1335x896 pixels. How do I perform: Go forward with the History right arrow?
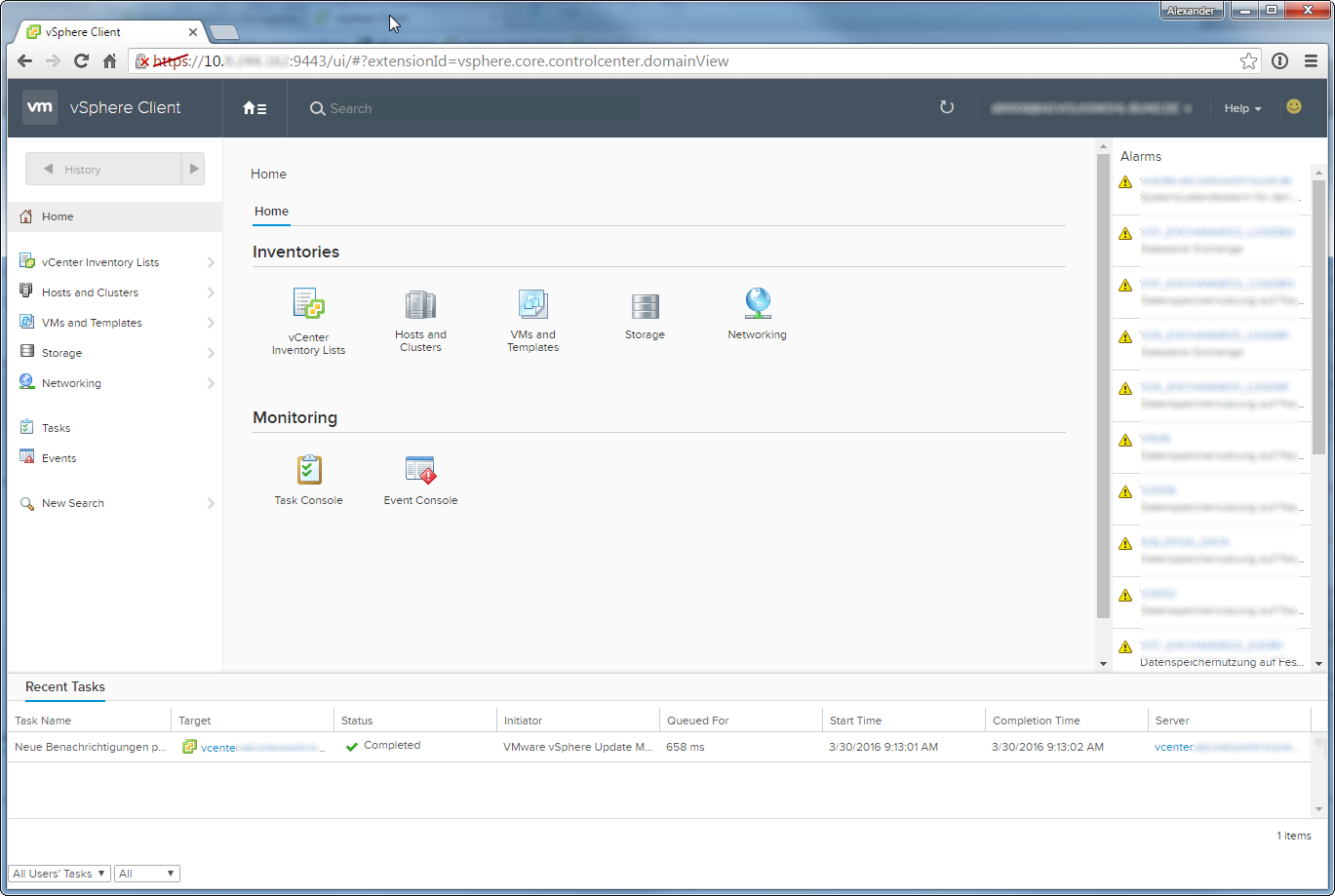click(193, 169)
